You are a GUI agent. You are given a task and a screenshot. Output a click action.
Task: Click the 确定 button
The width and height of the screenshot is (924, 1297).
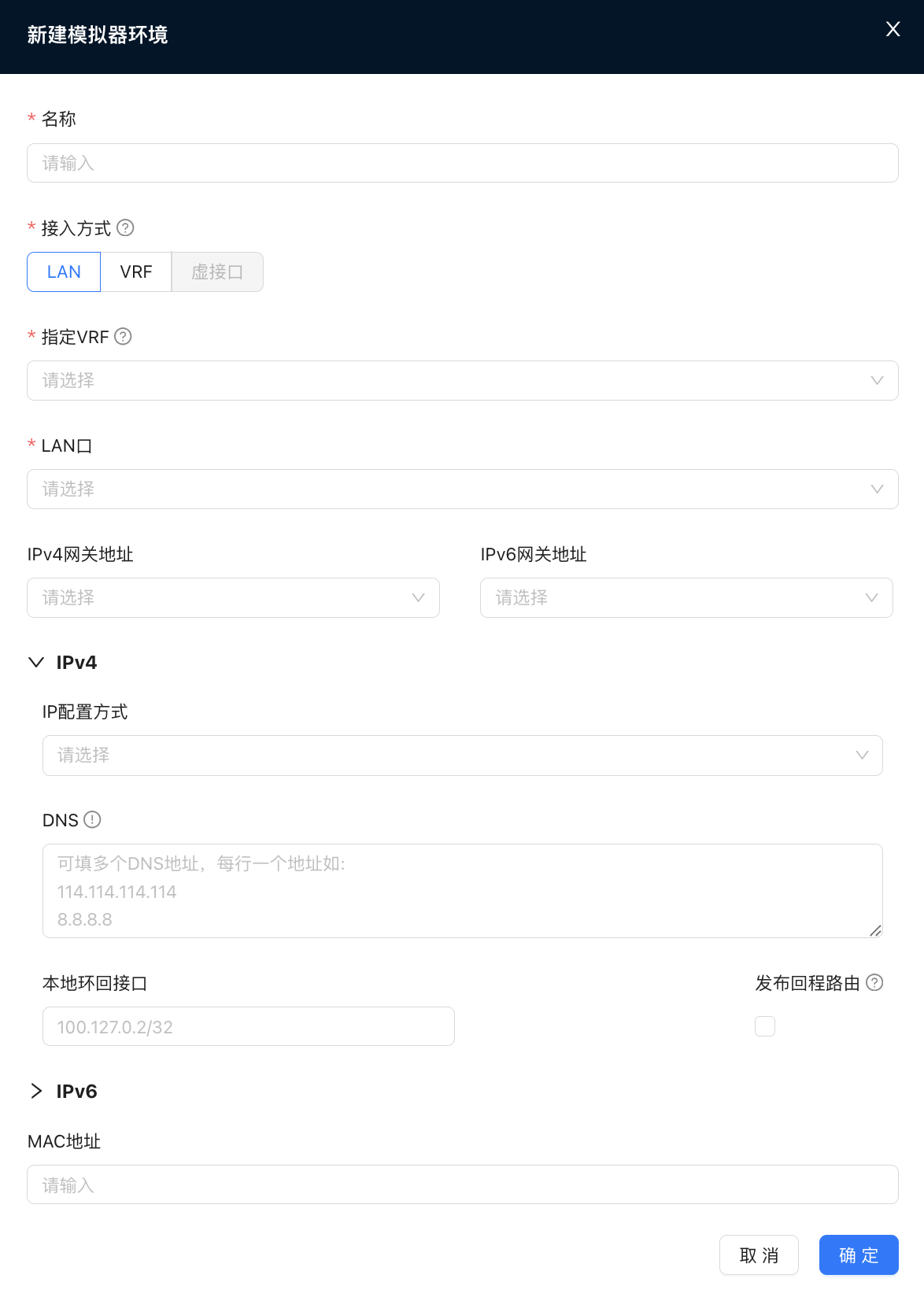859,1255
